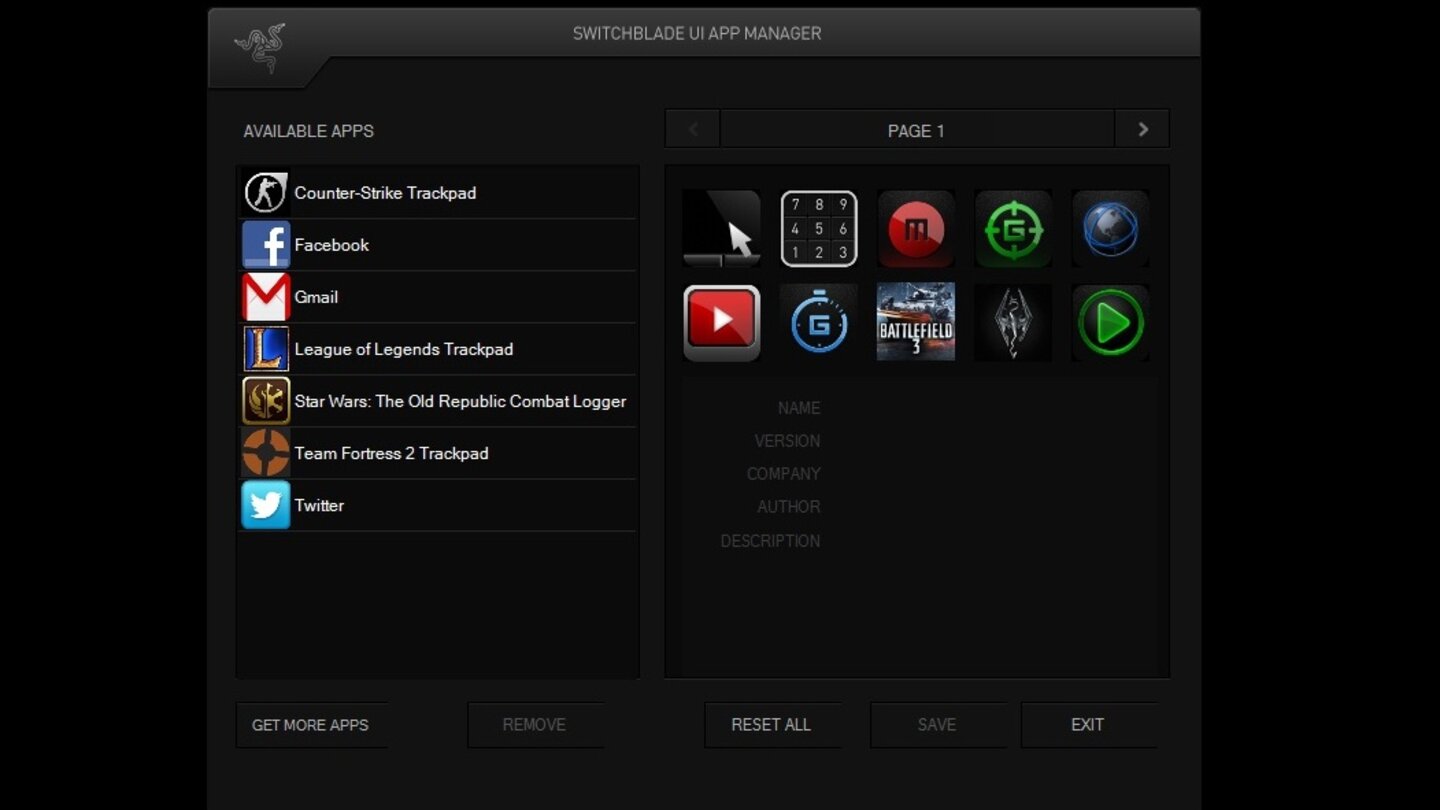Click the Twitter bird icon

coord(266,505)
